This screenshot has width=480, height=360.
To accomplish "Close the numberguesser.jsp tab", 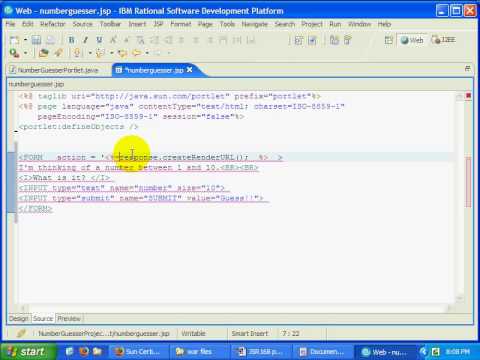I will (190, 70).
